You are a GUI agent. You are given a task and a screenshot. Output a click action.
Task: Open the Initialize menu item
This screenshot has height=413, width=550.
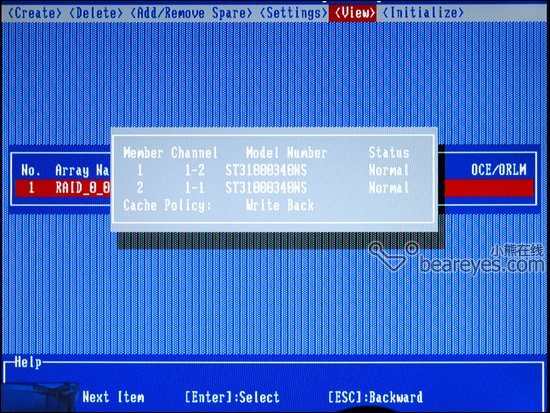423,13
